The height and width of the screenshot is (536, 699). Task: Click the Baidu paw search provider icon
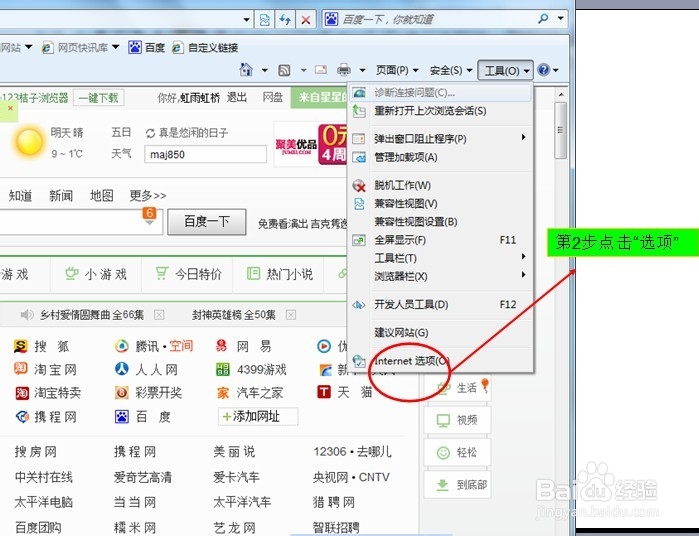pyautogui.click(x=331, y=19)
